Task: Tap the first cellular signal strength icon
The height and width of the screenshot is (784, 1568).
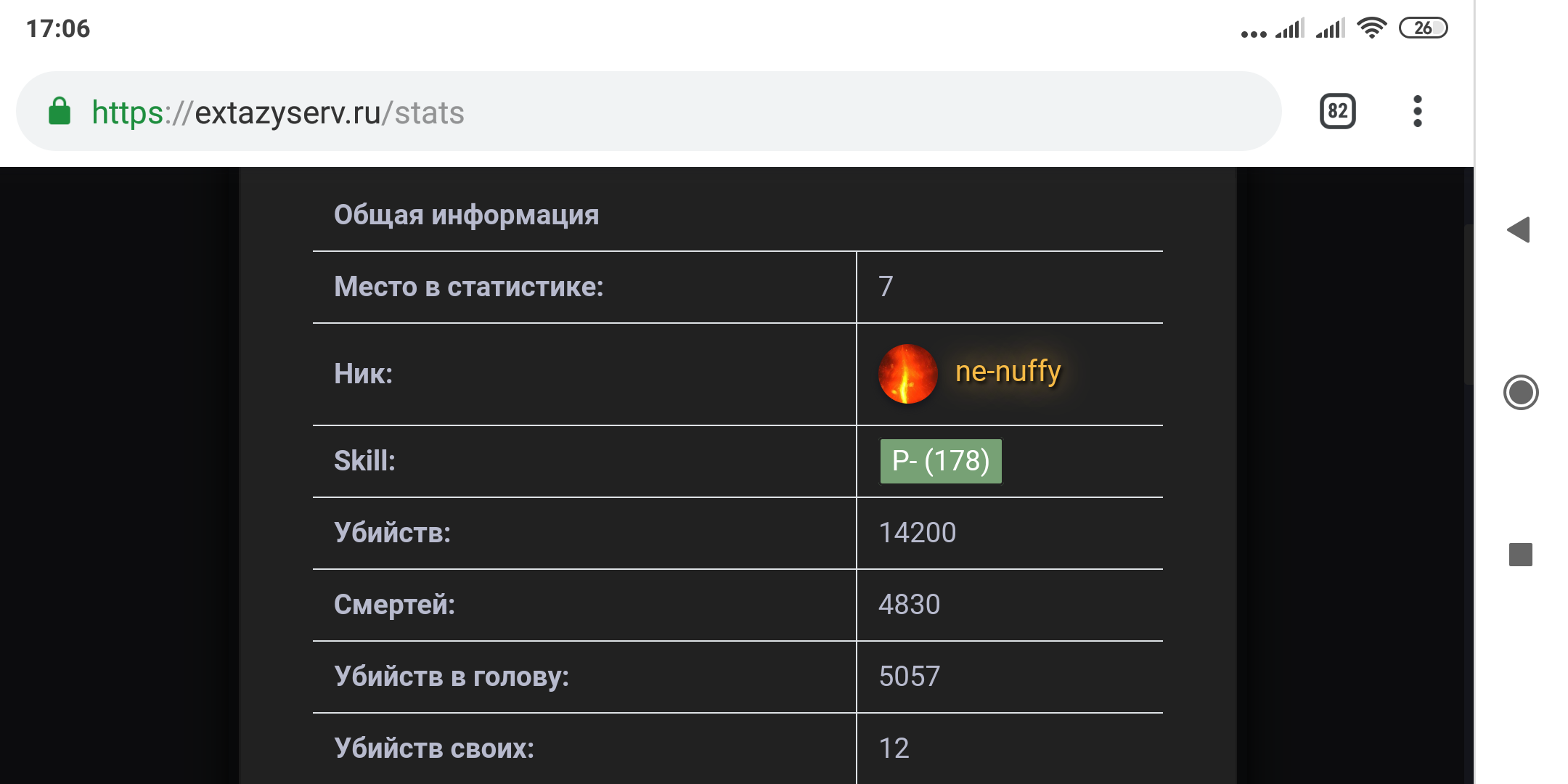Action: tap(1290, 28)
